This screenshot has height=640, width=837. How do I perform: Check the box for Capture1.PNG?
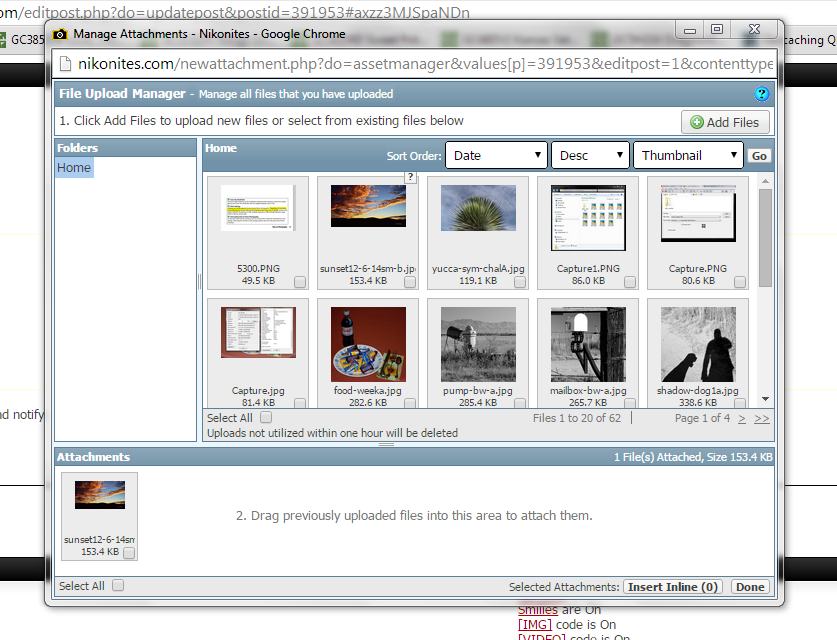[x=630, y=283]
